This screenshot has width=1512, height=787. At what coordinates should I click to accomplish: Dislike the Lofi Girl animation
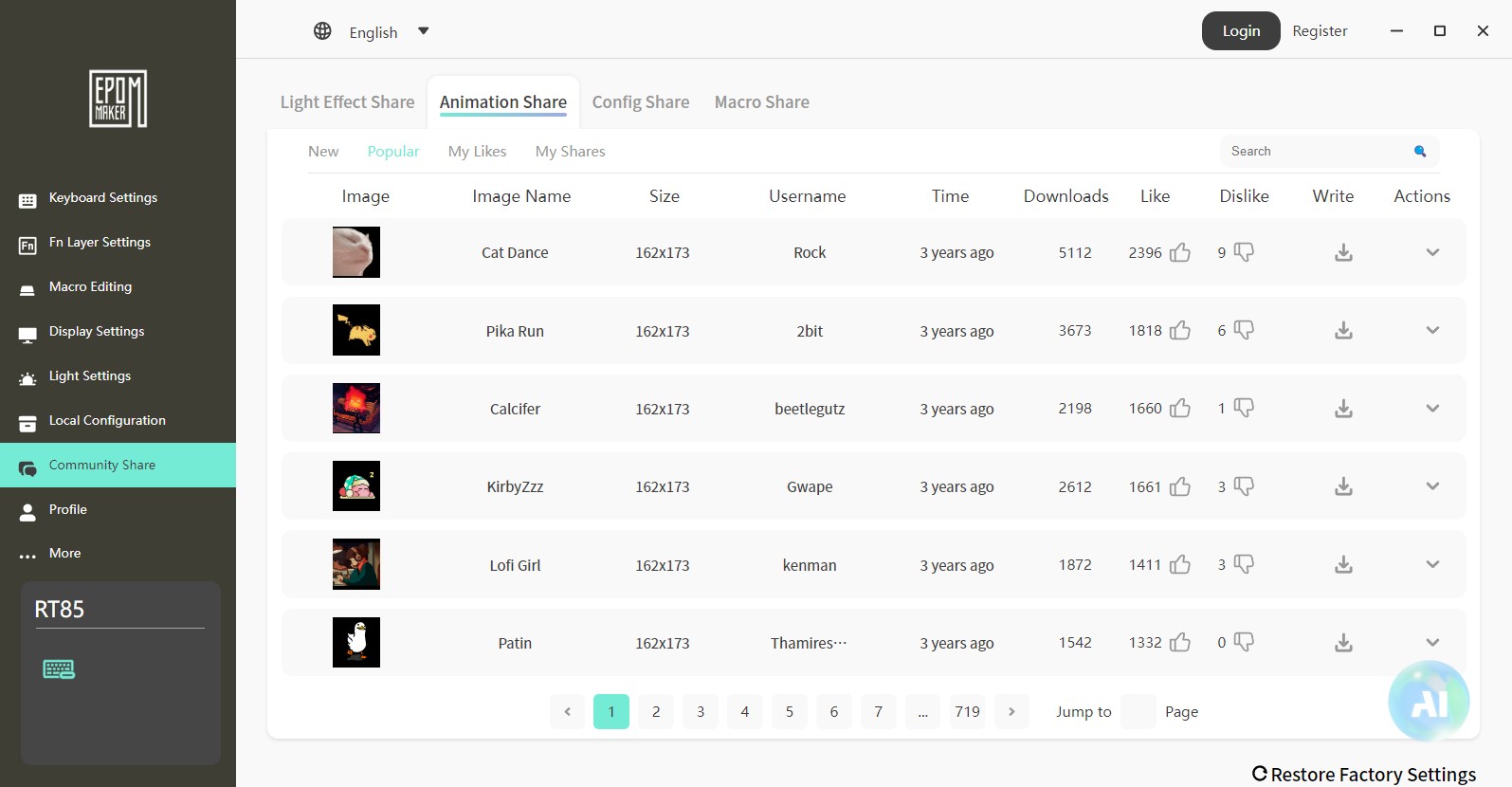1244,564
